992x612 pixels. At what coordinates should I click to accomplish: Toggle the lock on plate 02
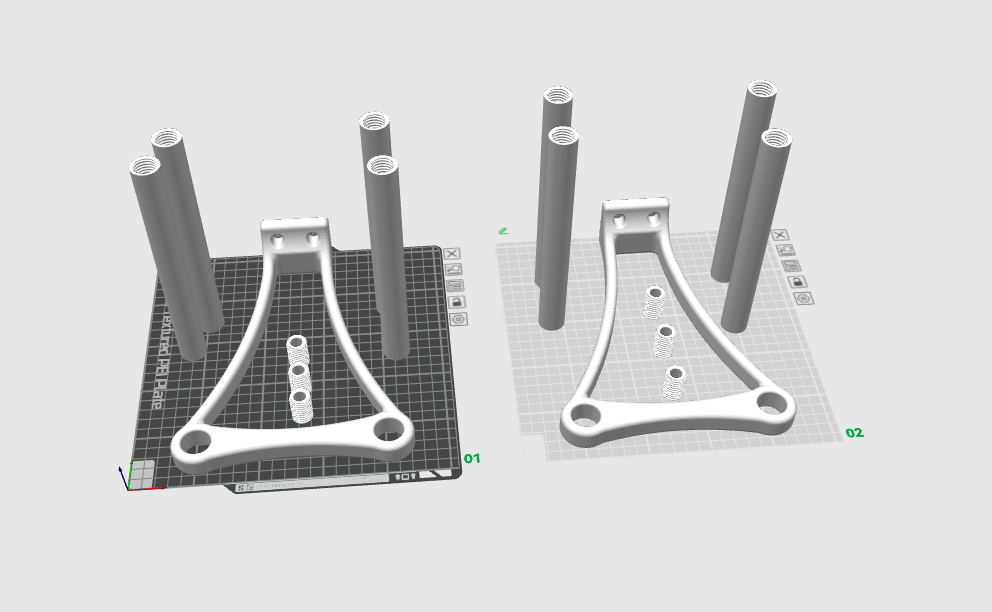(797, 282)
